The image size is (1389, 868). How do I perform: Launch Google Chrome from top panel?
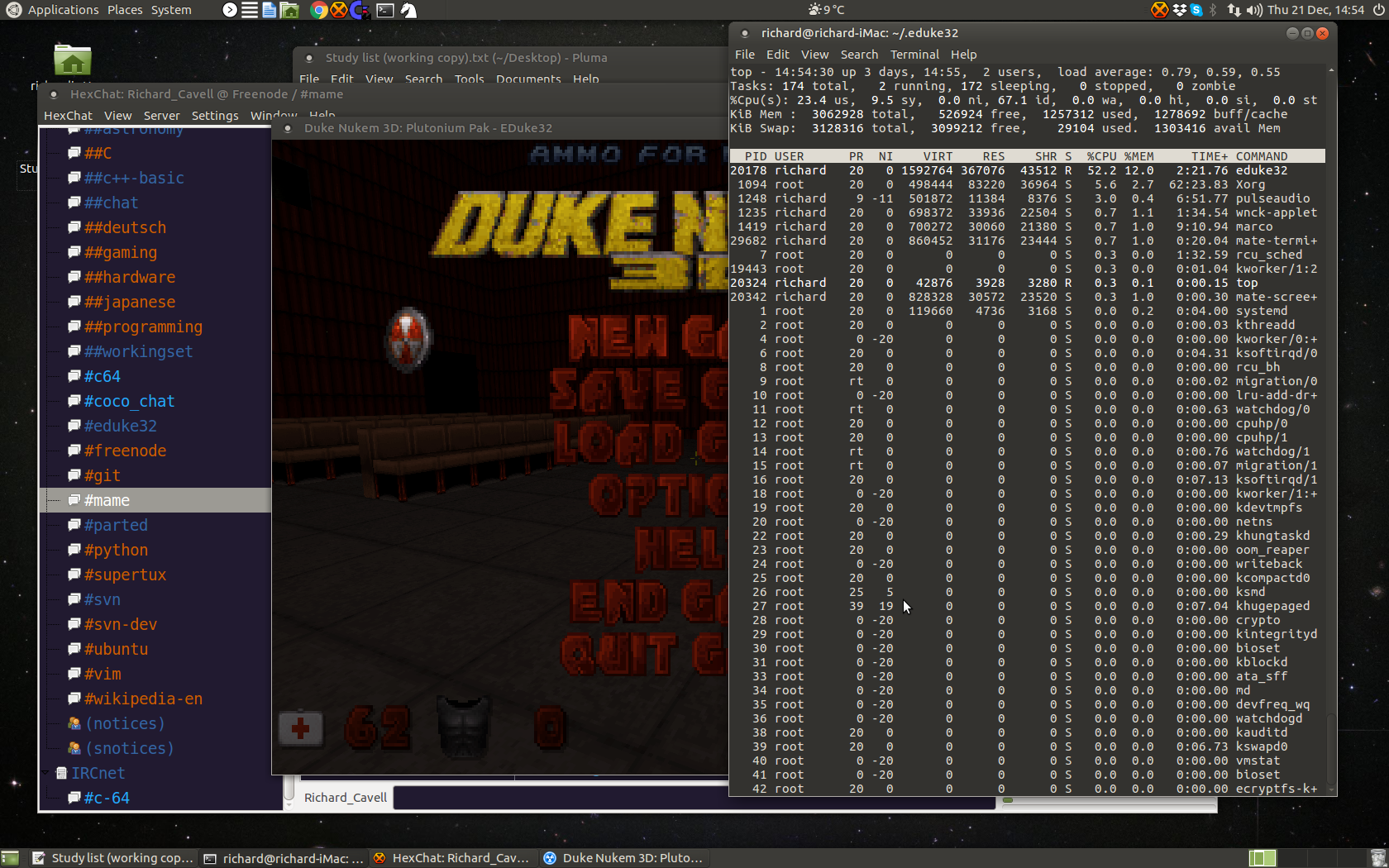click(318, 10)
